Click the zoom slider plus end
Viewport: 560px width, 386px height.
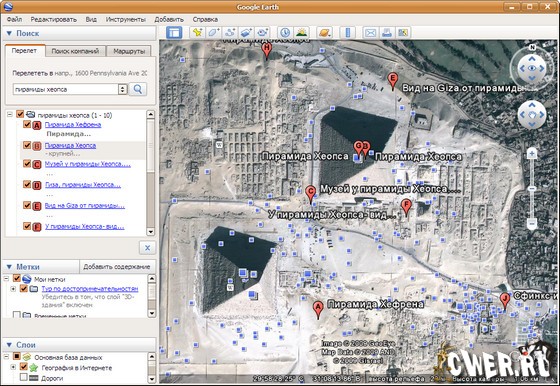tap(532, 154)
